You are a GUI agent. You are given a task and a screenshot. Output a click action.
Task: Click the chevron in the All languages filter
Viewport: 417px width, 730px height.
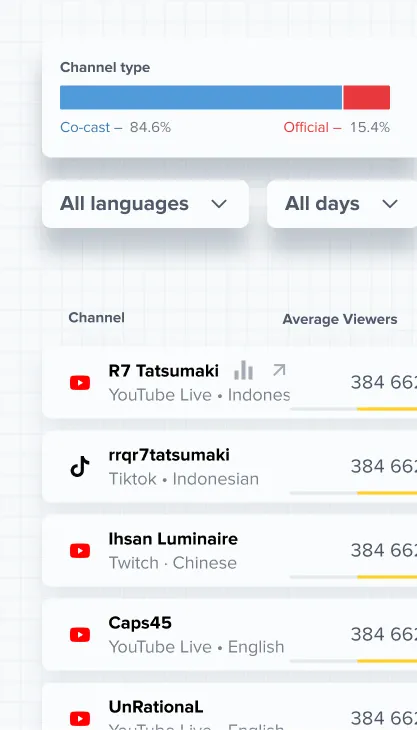[219, 204]
